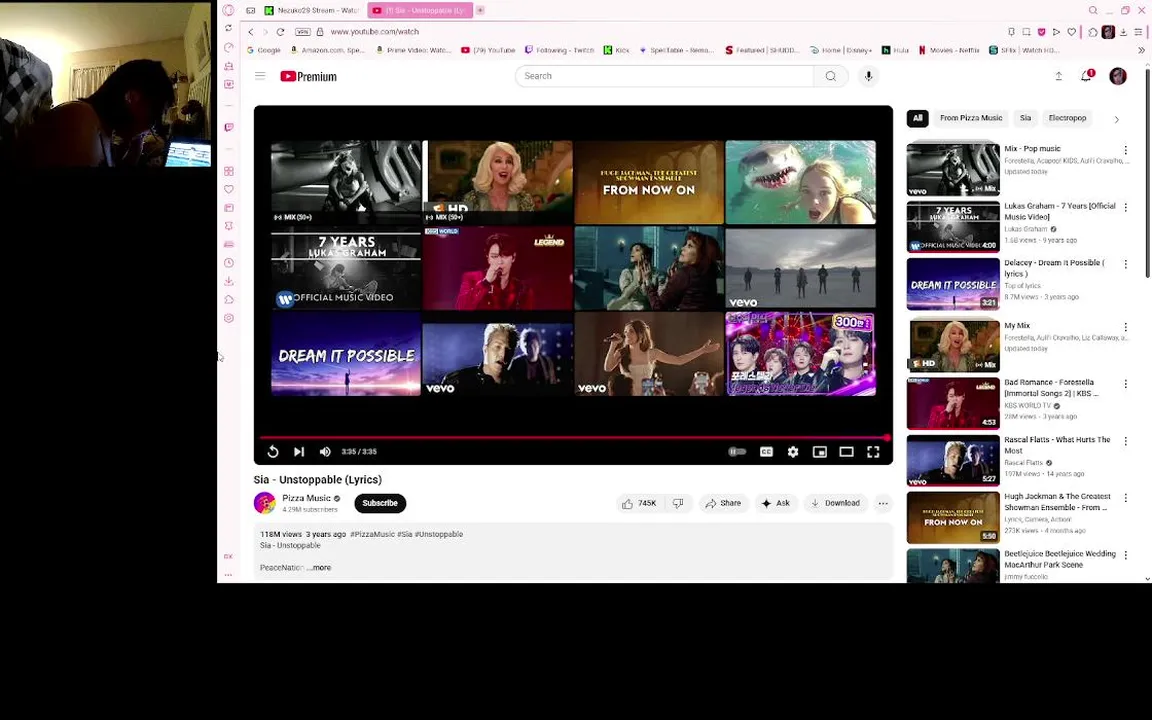This screenshot has width=1152, height=720.
Task: Enable miniplayer mode icon
Action: pos(820,452)
